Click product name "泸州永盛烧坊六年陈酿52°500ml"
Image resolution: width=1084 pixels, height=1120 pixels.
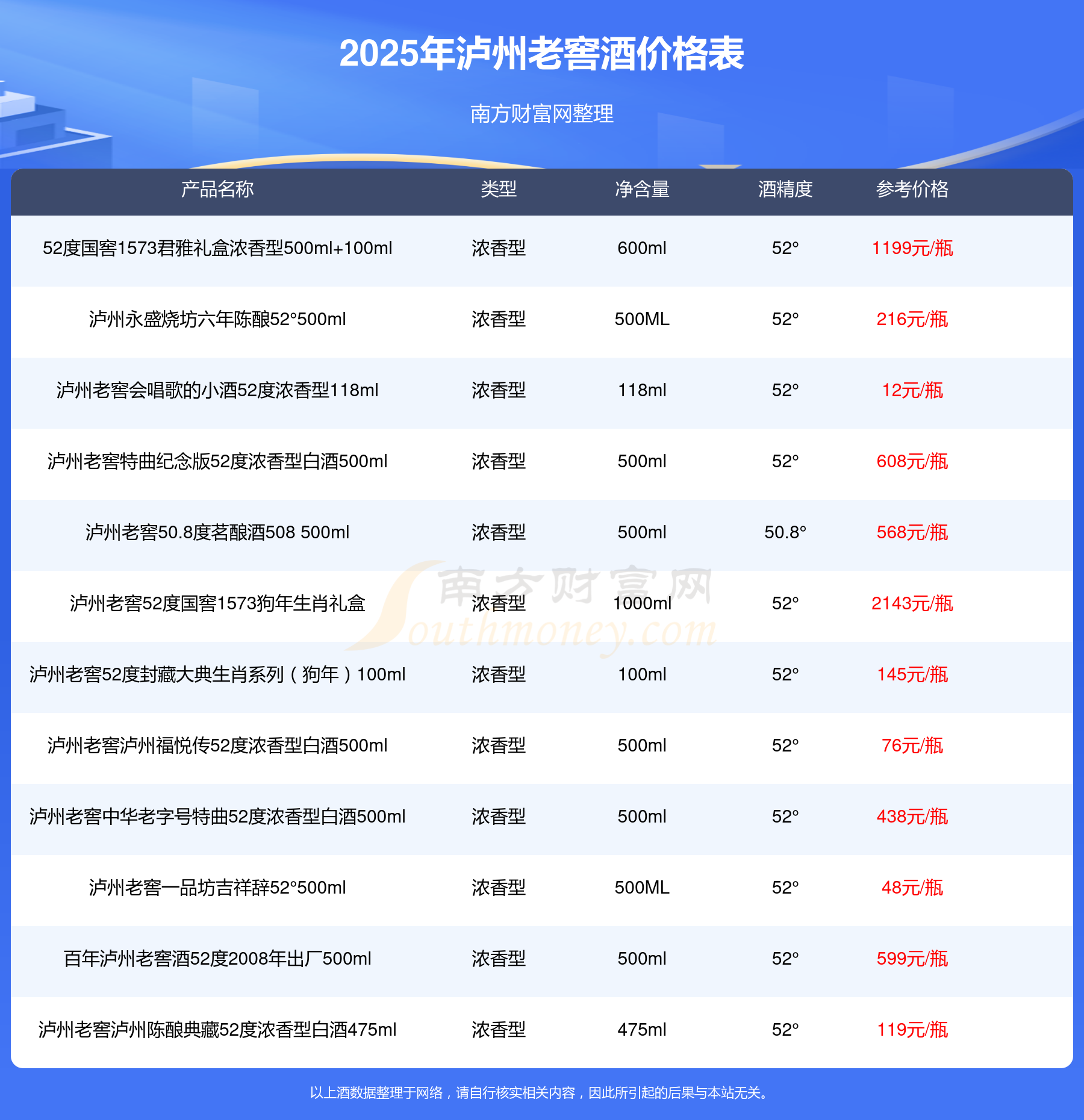point(217,319)
